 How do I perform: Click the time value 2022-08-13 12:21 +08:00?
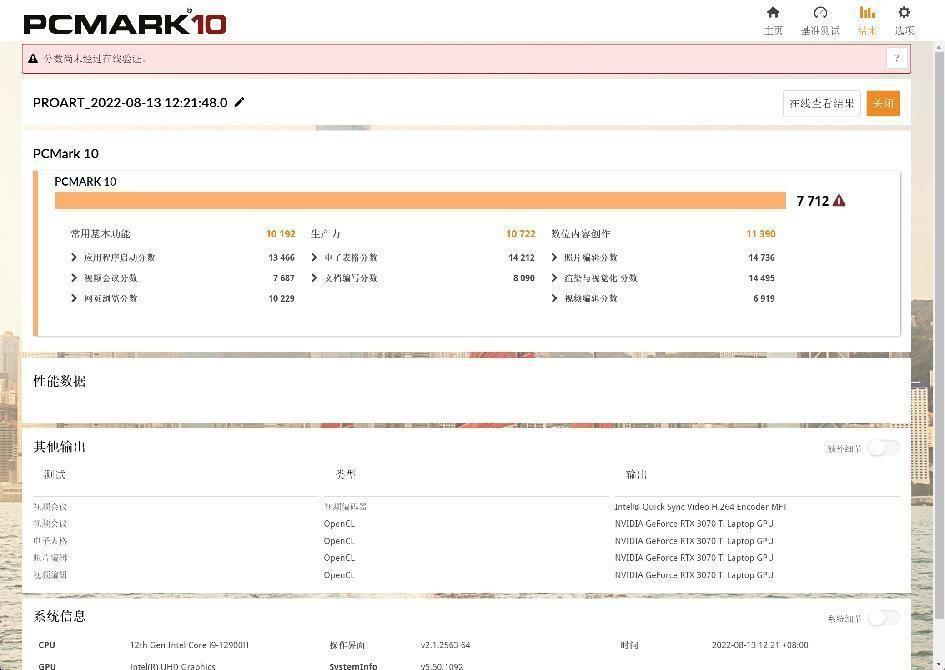coord(760,645)
